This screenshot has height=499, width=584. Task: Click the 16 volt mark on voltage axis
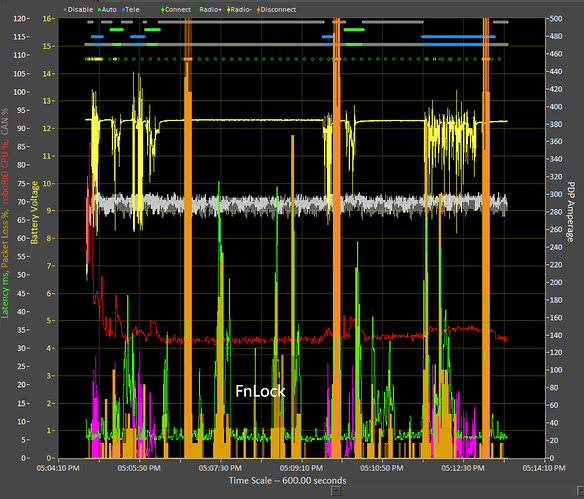[47, 19]
